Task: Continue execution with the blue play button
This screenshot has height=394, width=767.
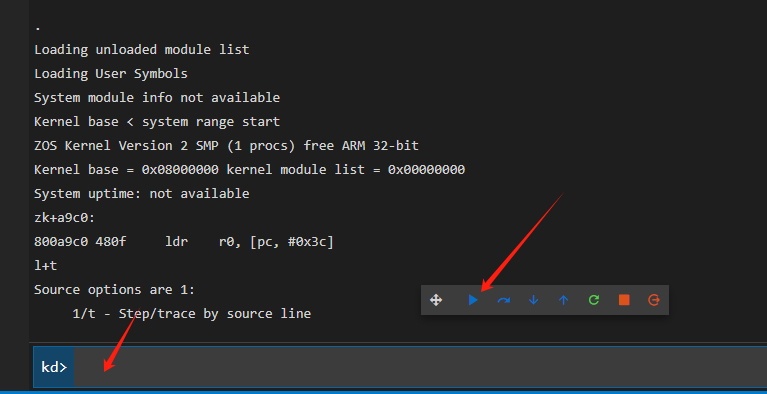Action: tap(473, 300)
